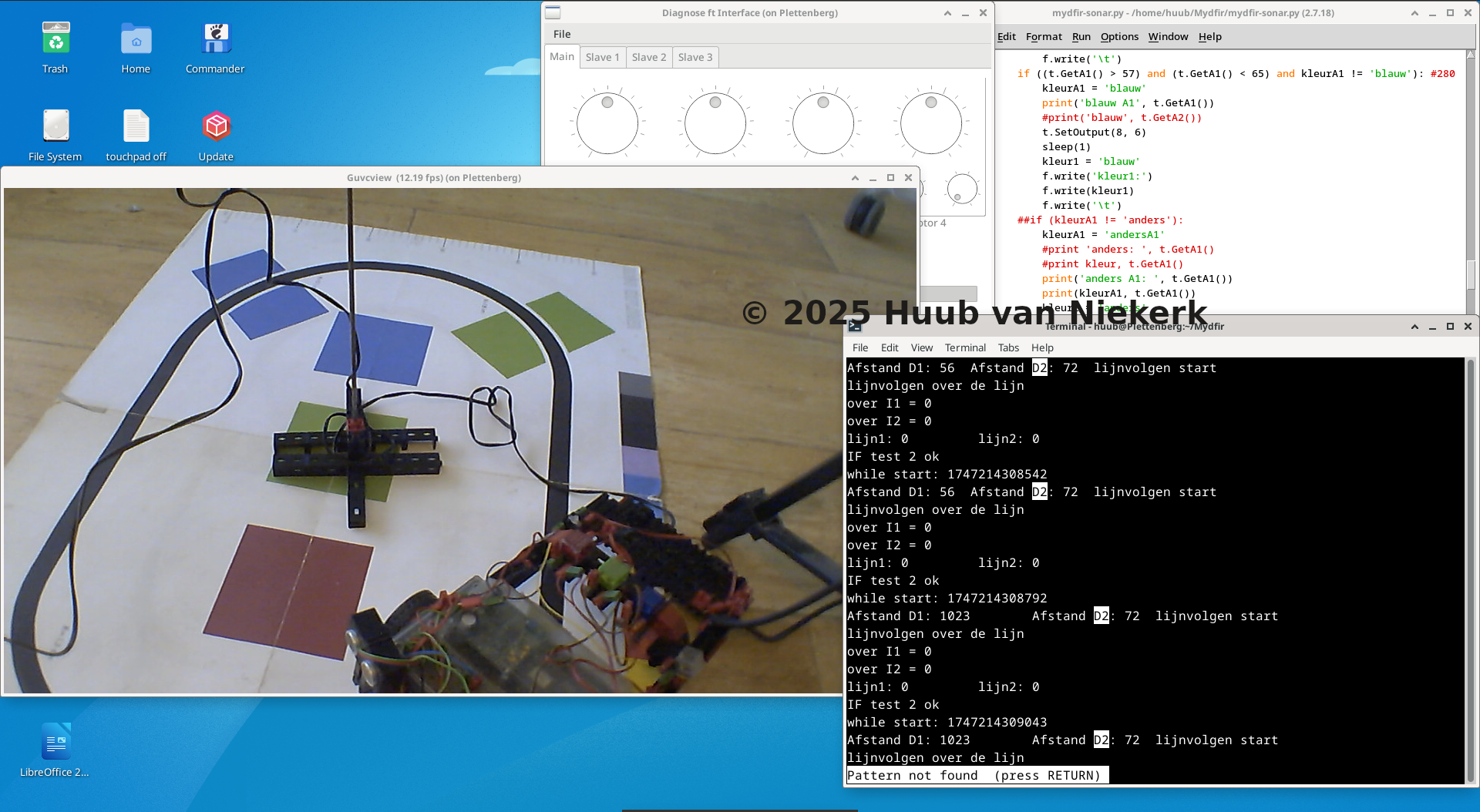Close the Diagnose ft Interface window

(983, 13)
